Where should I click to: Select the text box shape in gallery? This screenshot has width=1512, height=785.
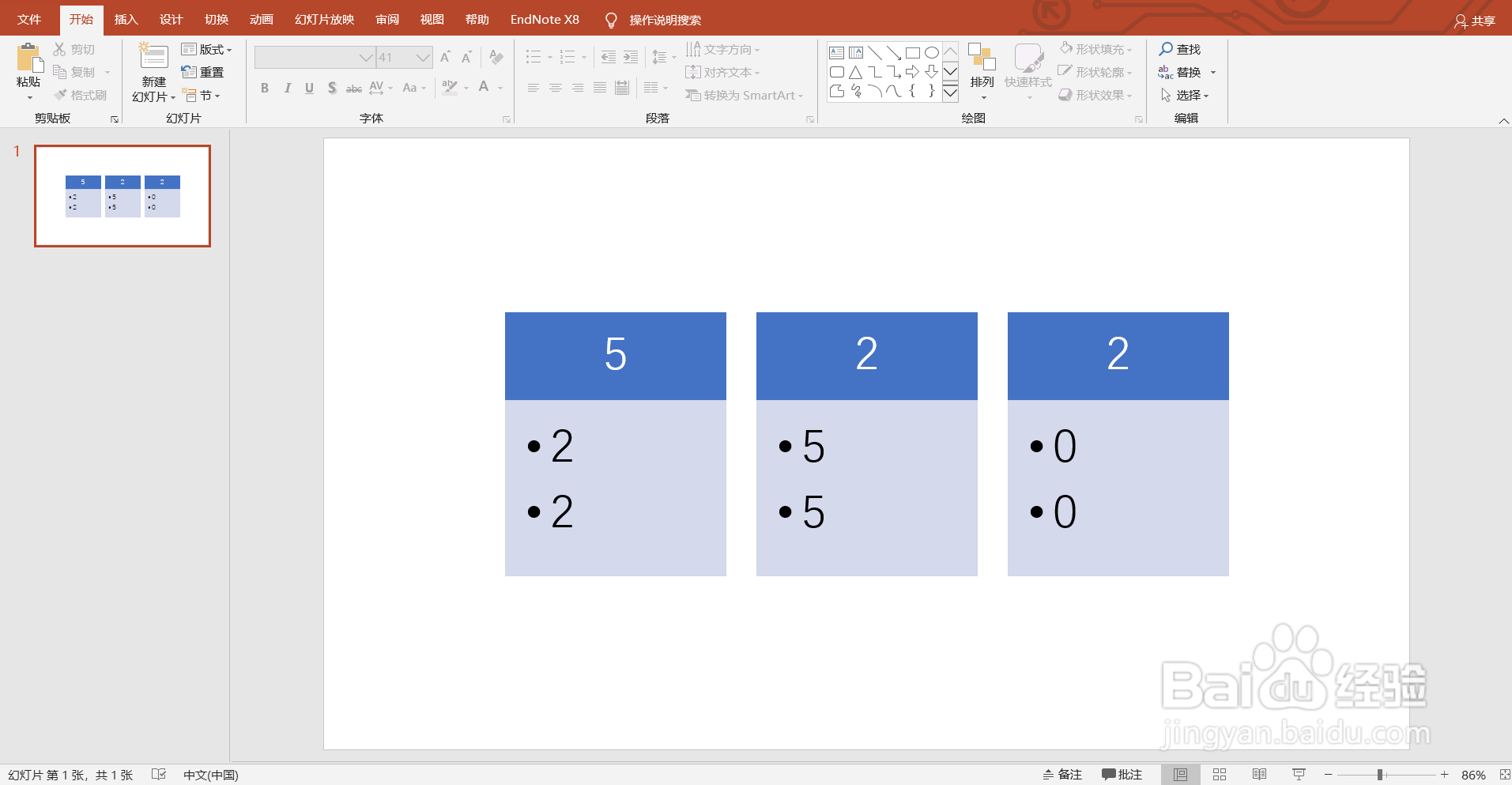[x=837, y=53]
